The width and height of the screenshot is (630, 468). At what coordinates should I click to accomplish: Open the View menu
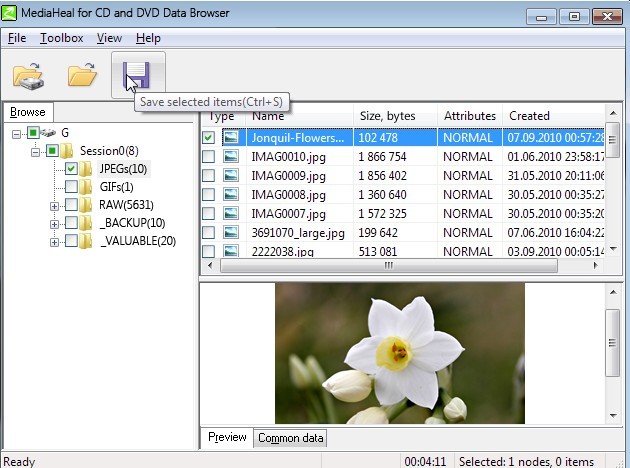[x=109, y=38]
